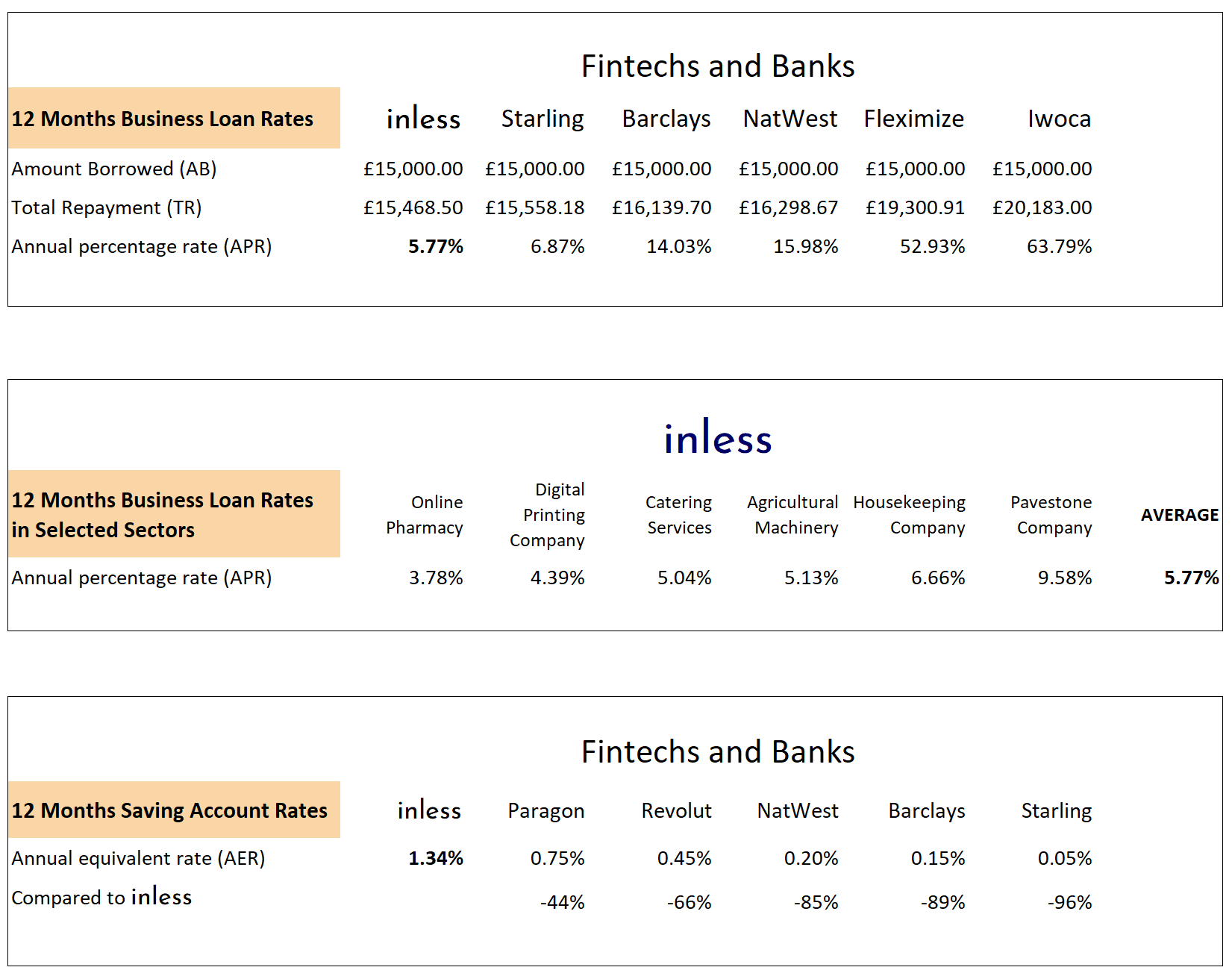Select the "Annual equivalent rate (AER)" label

(138, 858)
